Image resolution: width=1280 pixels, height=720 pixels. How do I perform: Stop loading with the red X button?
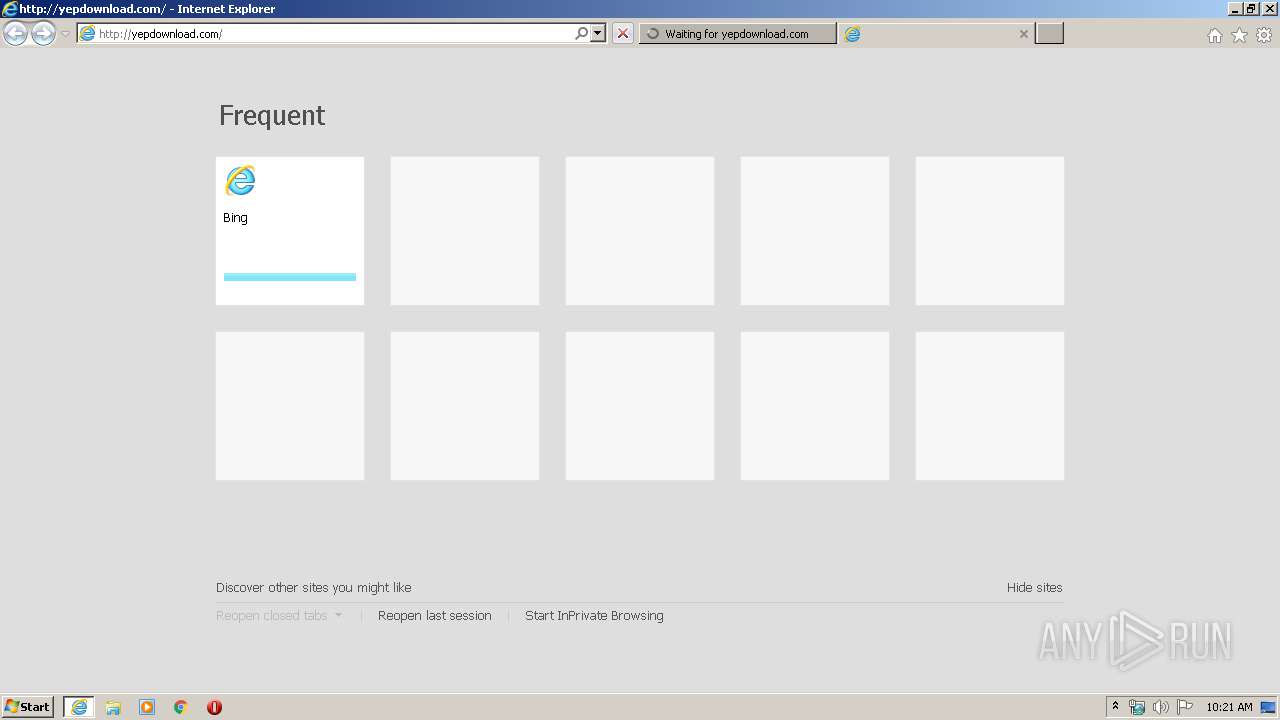coord(623,34)
